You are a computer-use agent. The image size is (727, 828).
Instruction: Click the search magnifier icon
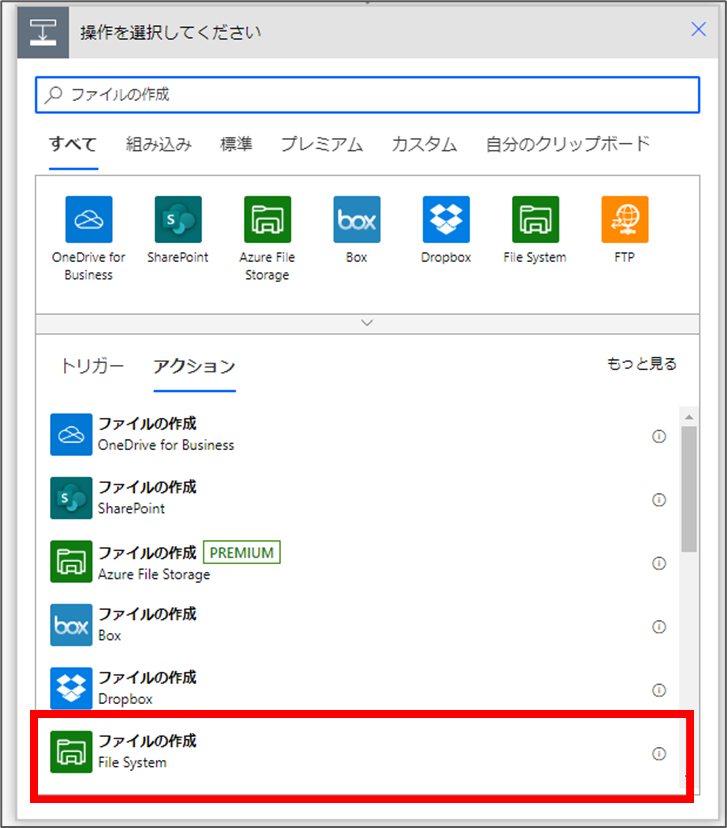(x=53, y=95)
